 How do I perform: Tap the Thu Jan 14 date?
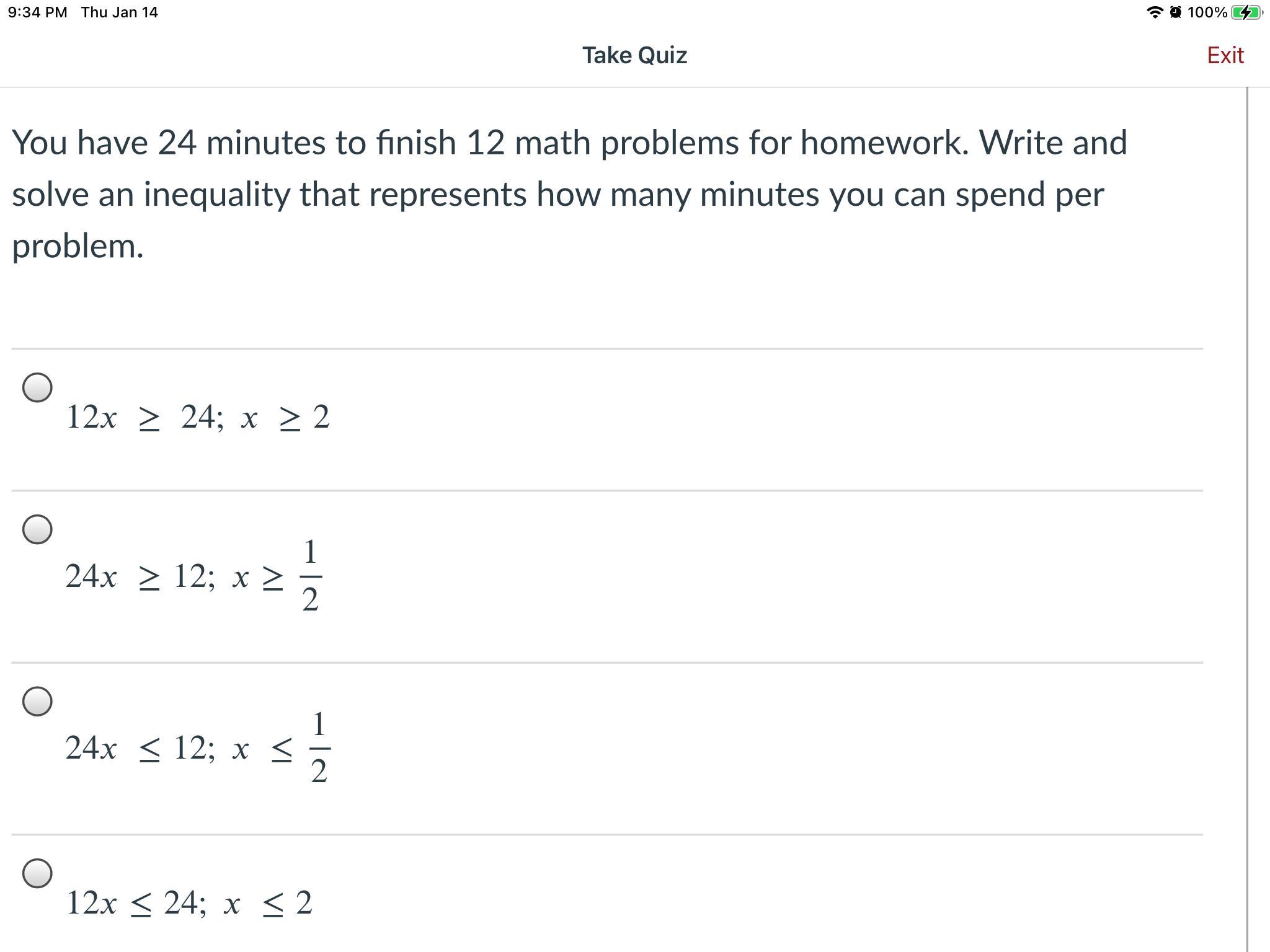point(119,12)
